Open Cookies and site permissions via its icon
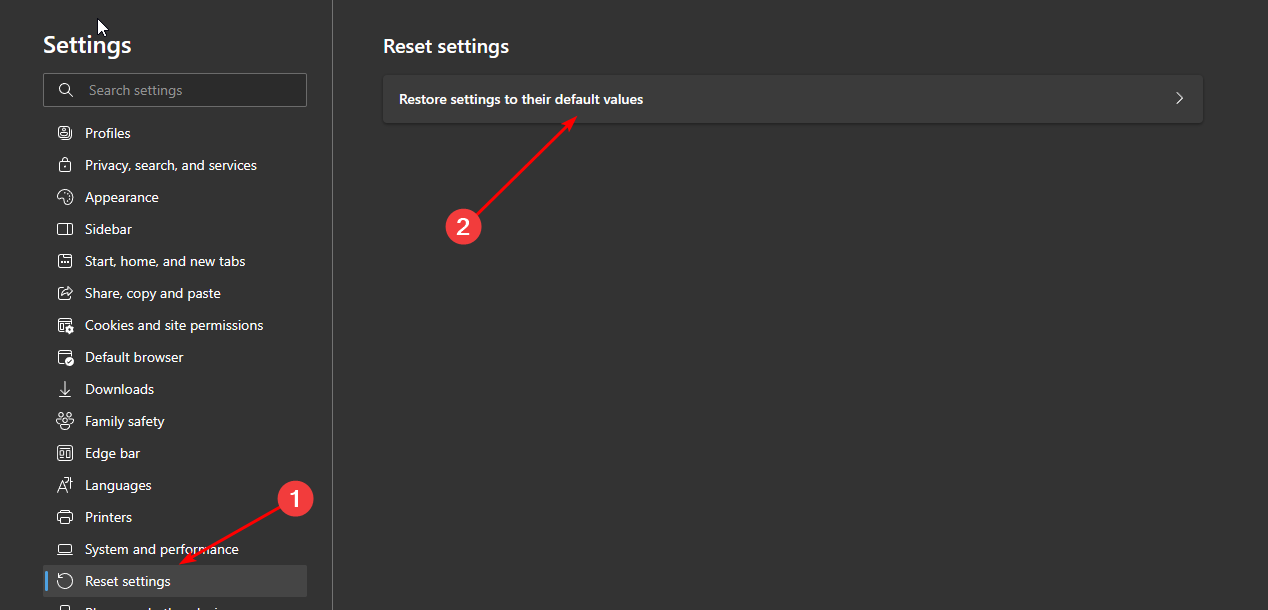This screenshot has height=610, width=1268. click(65, 324)
